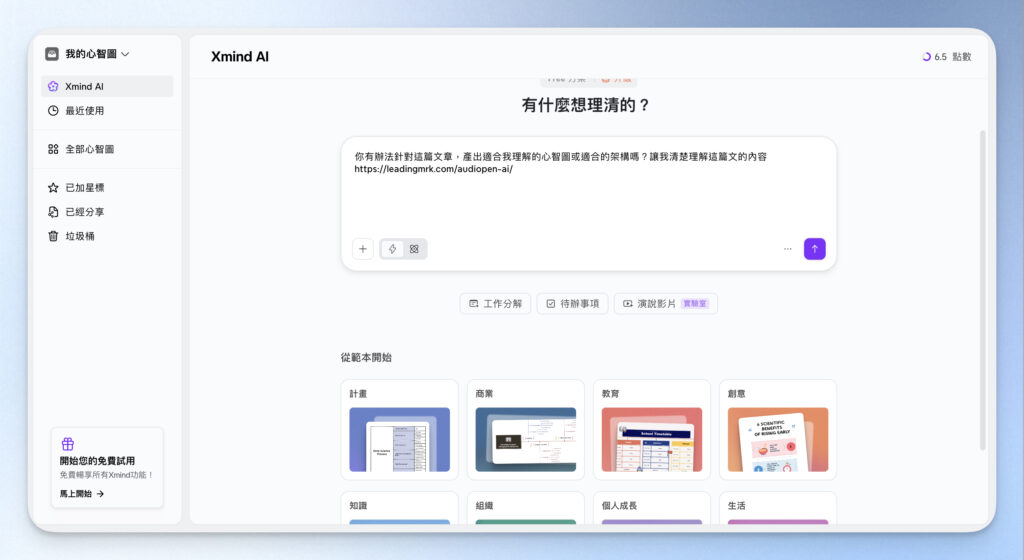Open the 創意 template card
The height and width of the screenshot is (560, 1024).
tap(778, 429)
